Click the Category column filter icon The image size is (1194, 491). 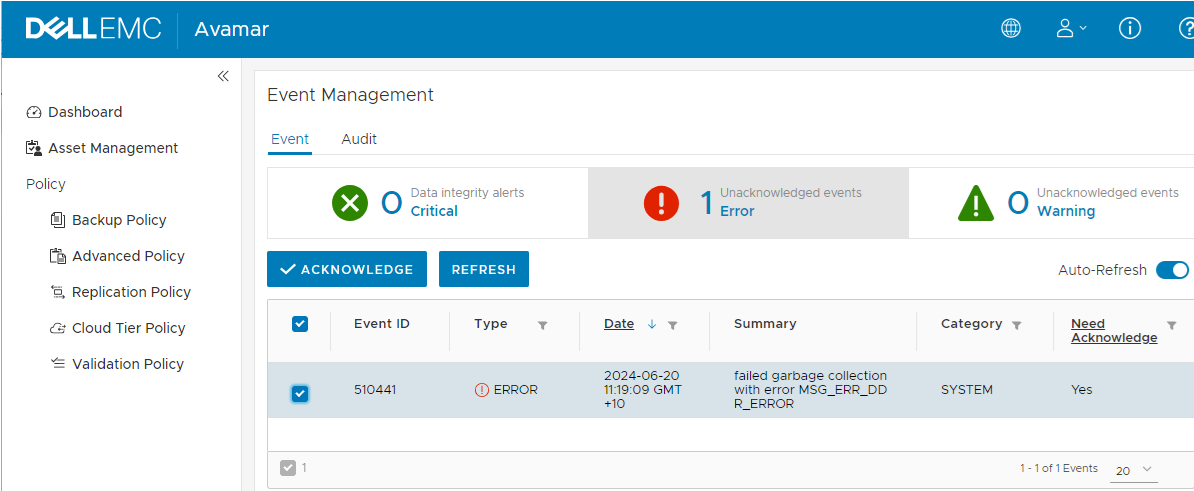pos(1017,325)
